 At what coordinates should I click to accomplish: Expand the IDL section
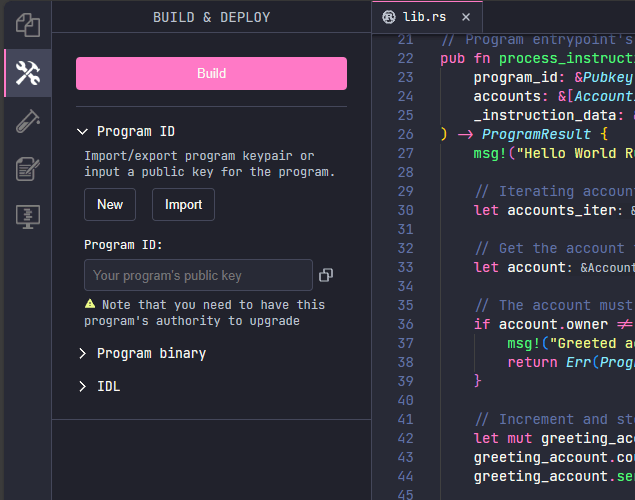tap(83, 386)
